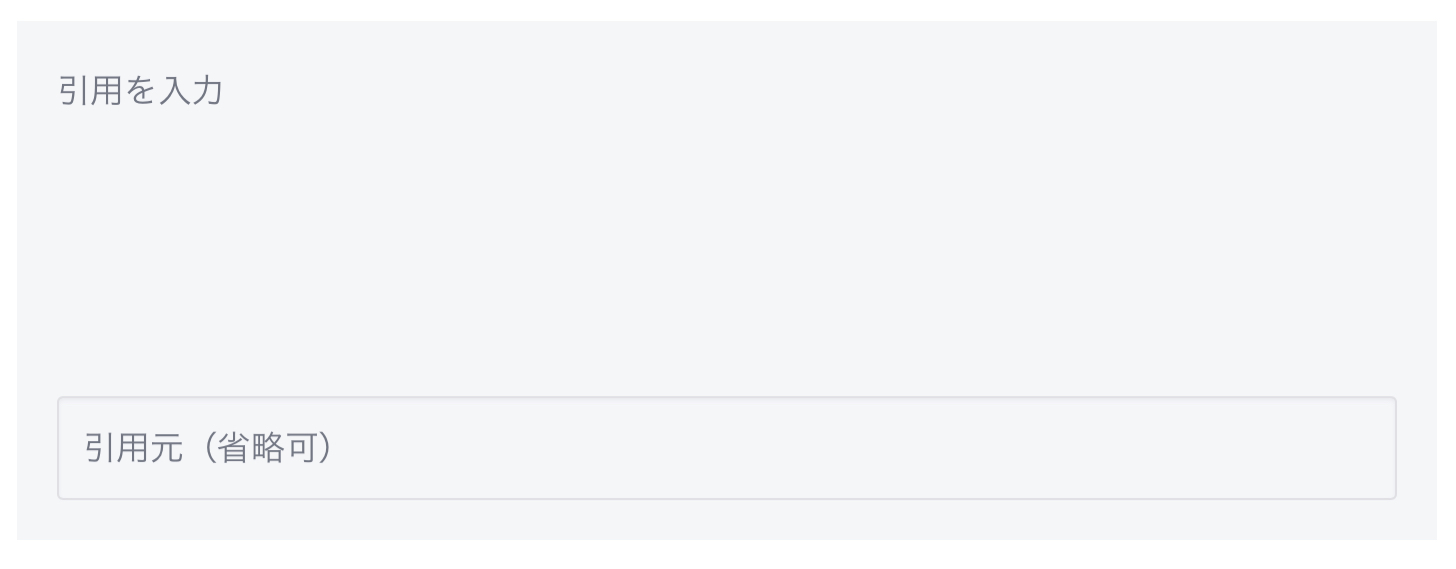Viewport: 1456px width, 569px height.
Task: Click the middle of the quote block
Action: pos(726,280)
